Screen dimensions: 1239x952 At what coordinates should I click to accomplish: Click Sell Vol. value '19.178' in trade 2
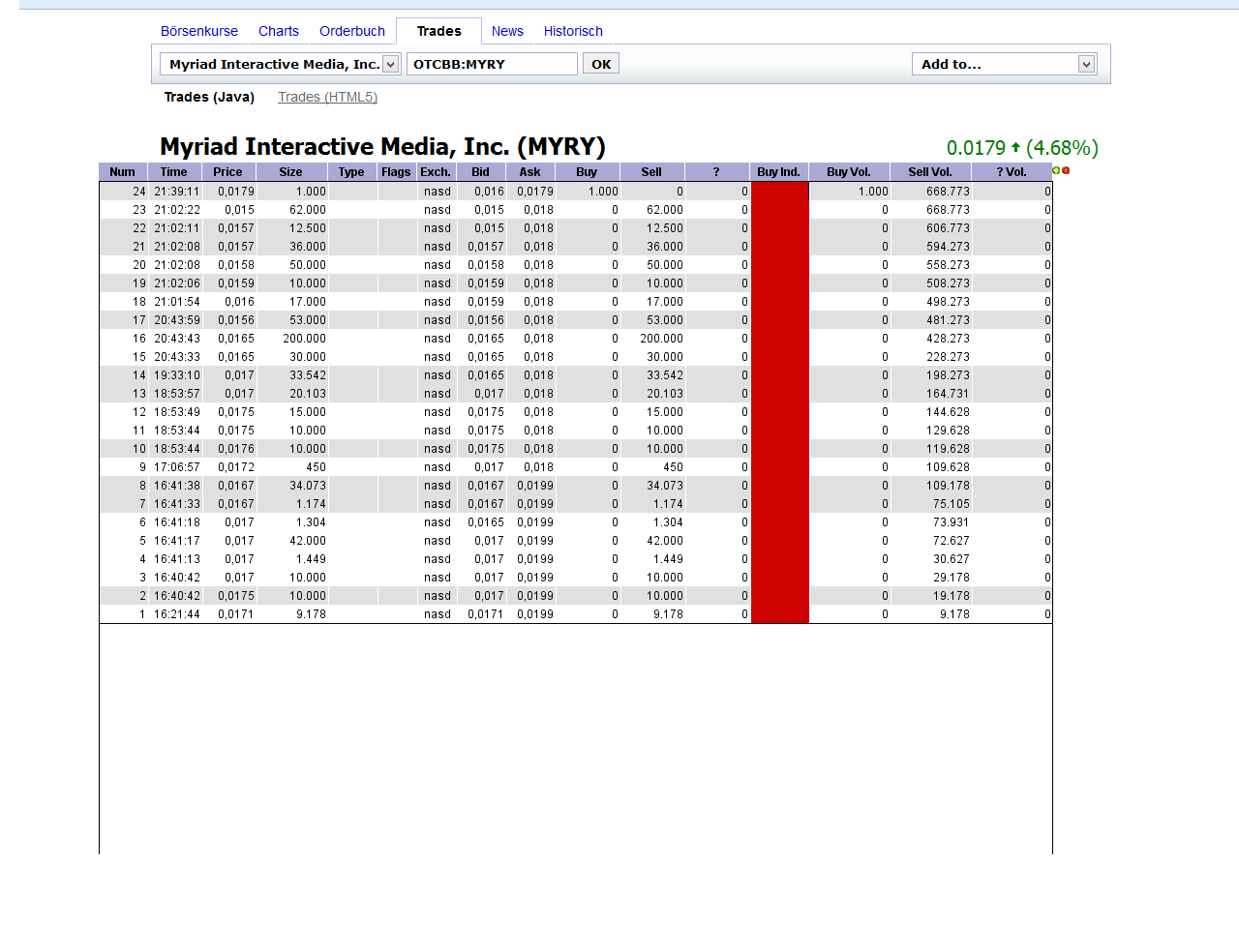pos(952,596)
